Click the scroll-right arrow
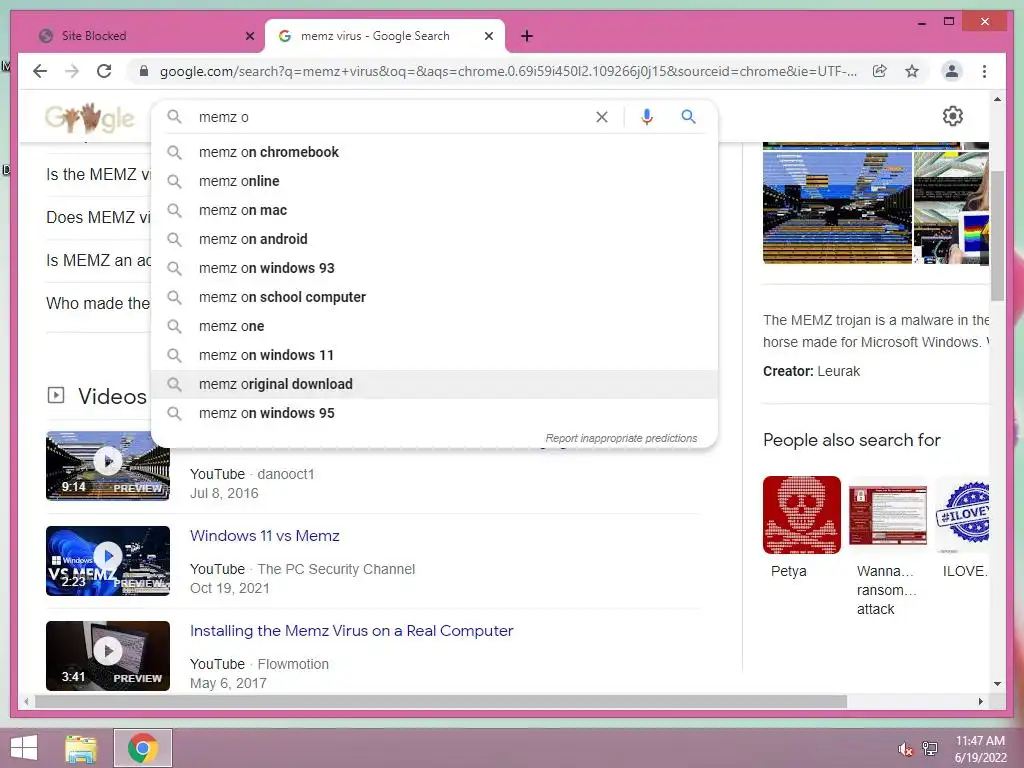 click(x=981, y=701)
